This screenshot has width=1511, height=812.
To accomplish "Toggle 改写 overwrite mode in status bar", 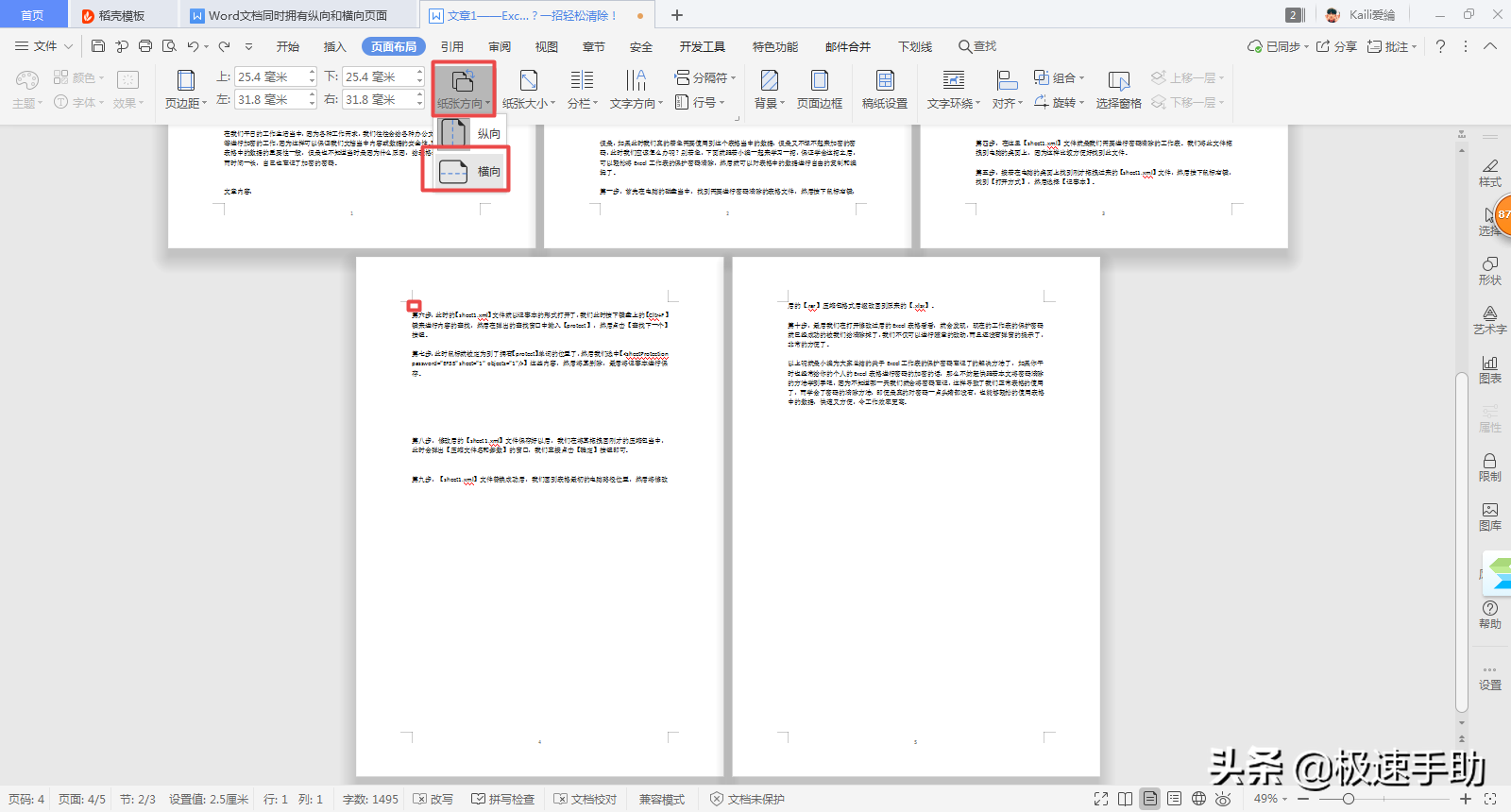I will (433, 799).
